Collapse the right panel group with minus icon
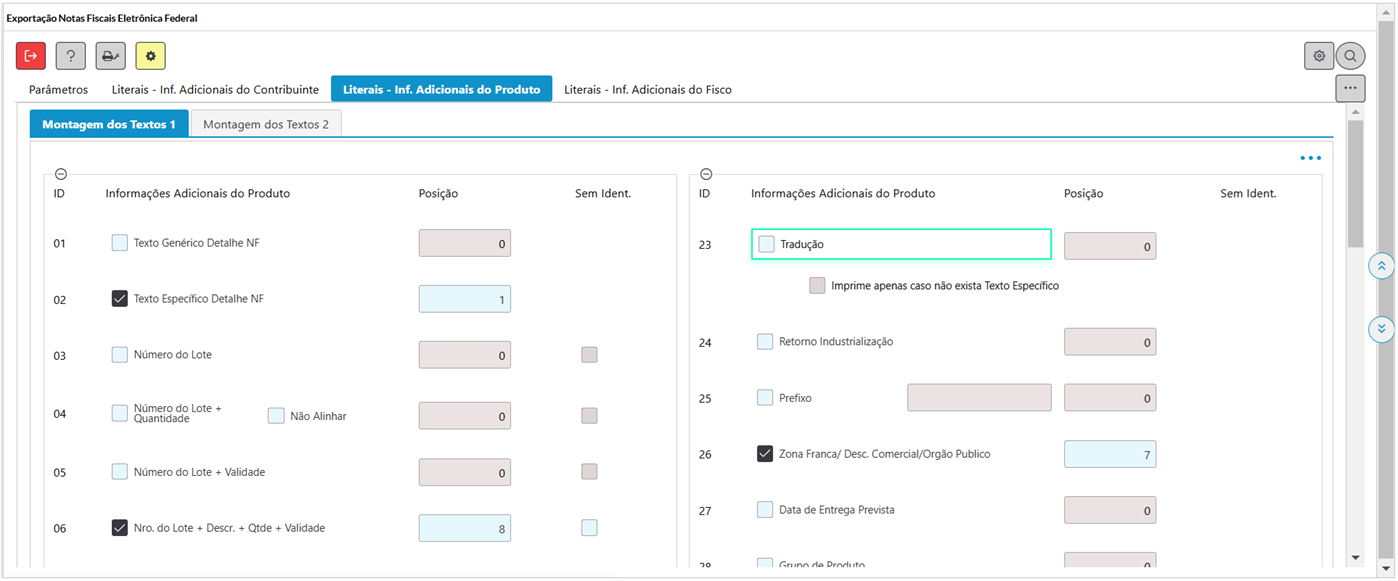Image resolution: width=1398 pixels, height=581 pixels. [706, 174]
